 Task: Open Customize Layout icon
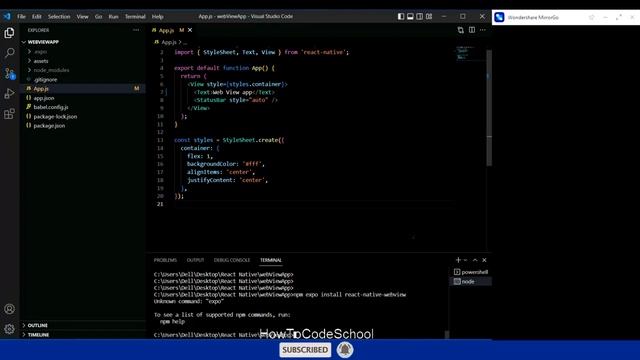(x=429, y=16)
